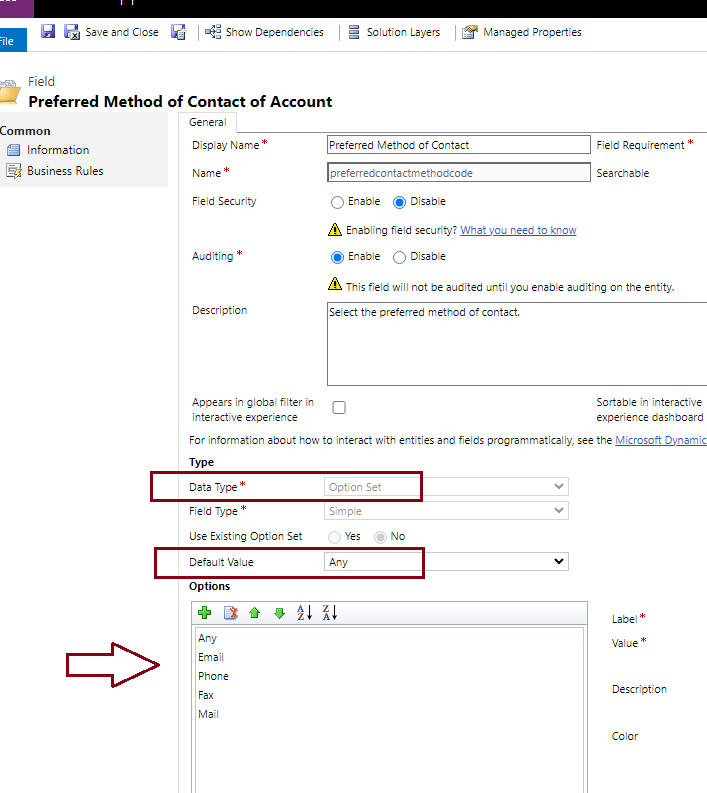Move option up with green up arrow

(x=255, y=612)
